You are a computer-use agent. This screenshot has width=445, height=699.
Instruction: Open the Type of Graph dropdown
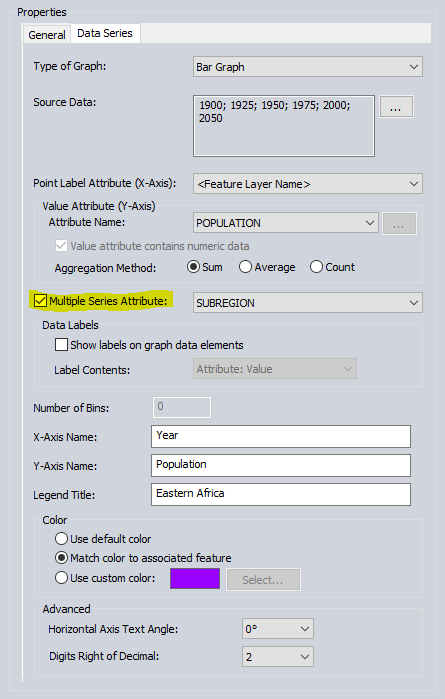(308, 67)
